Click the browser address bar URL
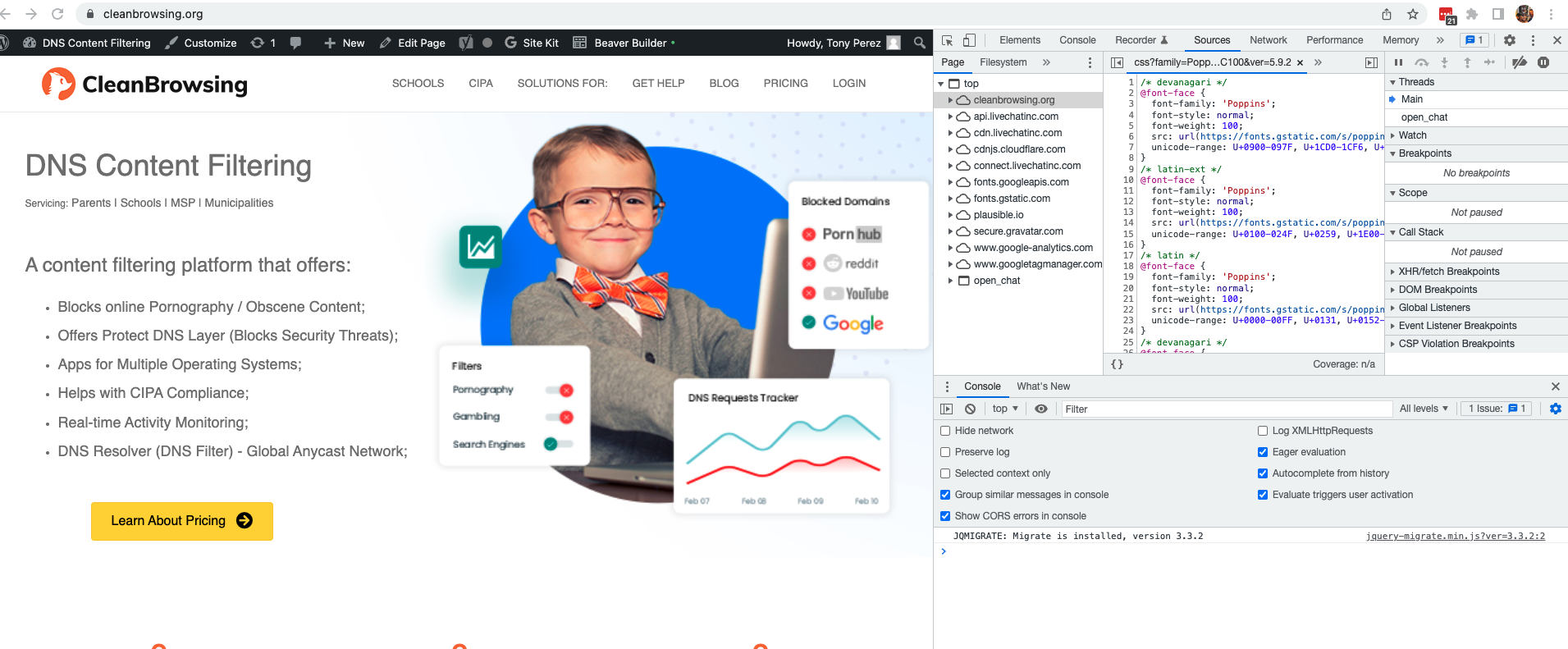Image resolution: width=1568 pixels, height=649 pixels. click(153, 14)
